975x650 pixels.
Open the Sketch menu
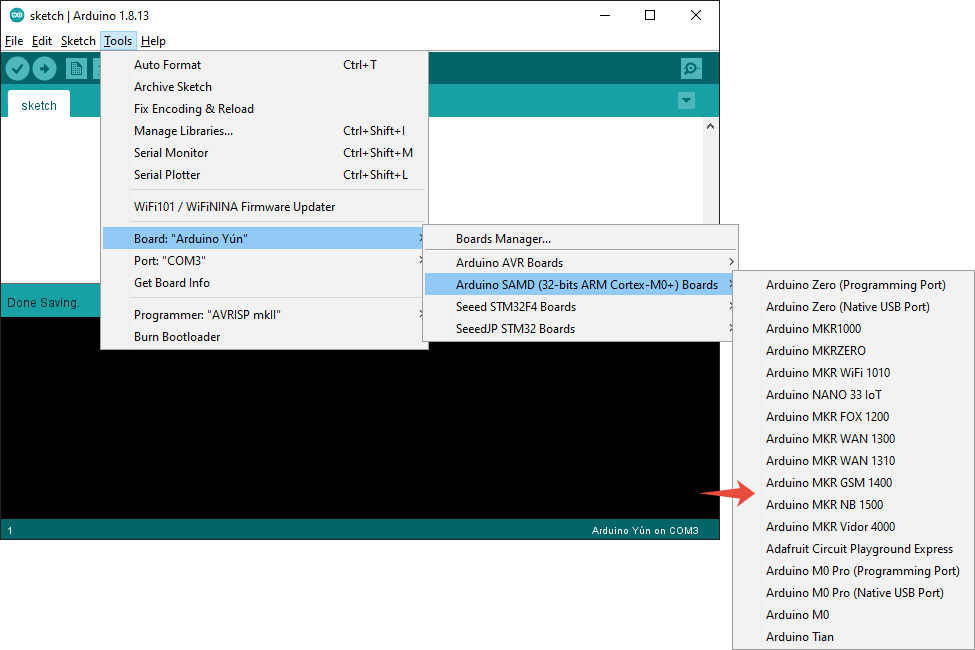click(x=78, y=41)
